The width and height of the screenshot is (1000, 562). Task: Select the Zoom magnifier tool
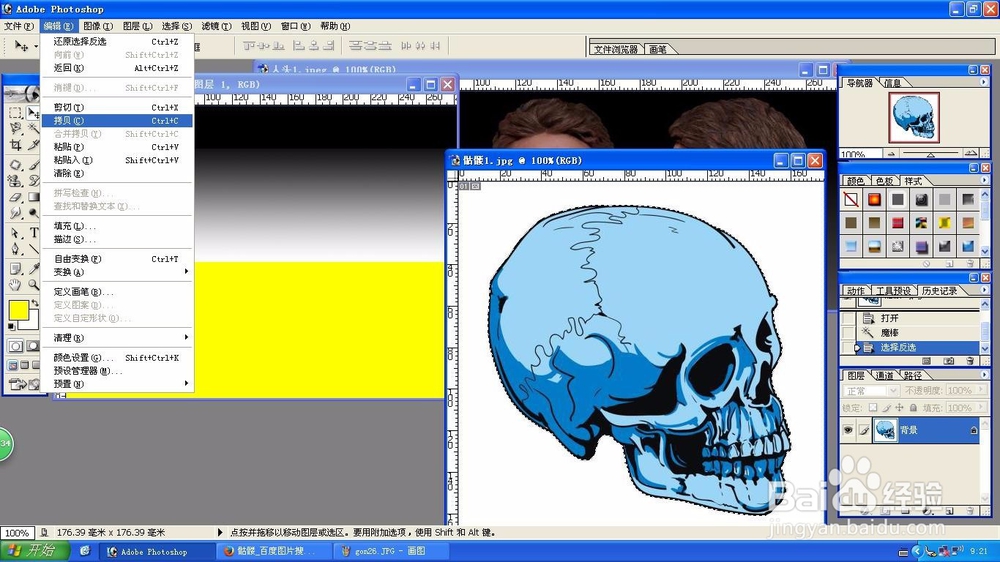click(33, 285)
